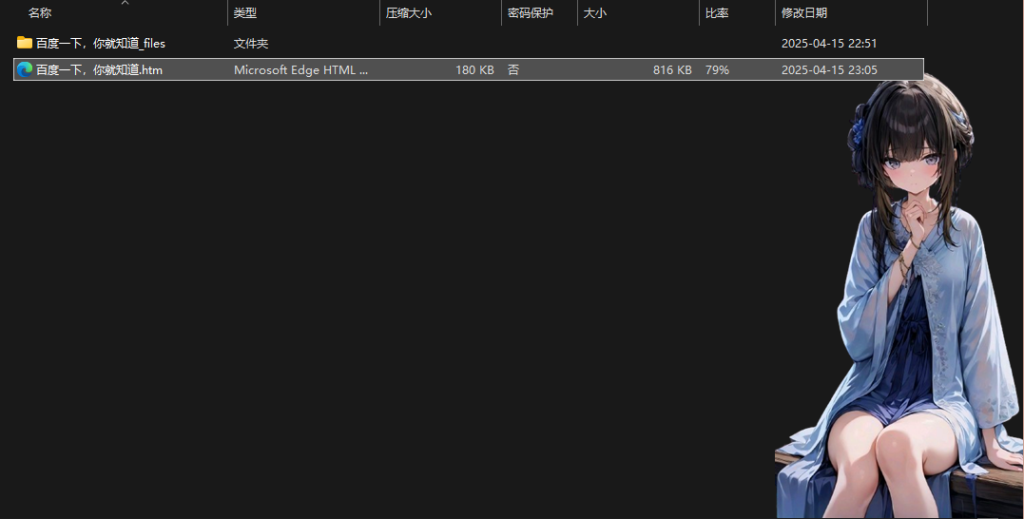Click the 2025-04-15 22:51 modified date

click(x=828, y=44)
